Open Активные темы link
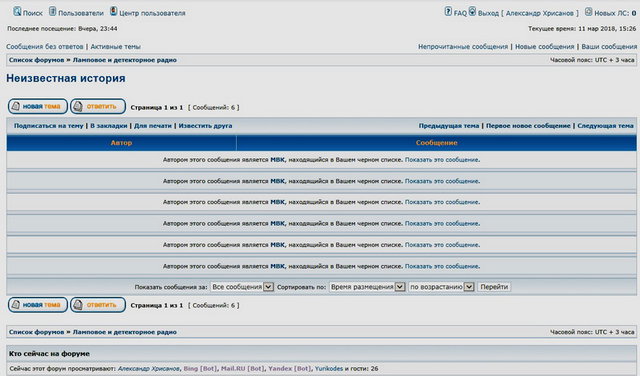Screen dimensions: 640x376 tap(116, 47)
